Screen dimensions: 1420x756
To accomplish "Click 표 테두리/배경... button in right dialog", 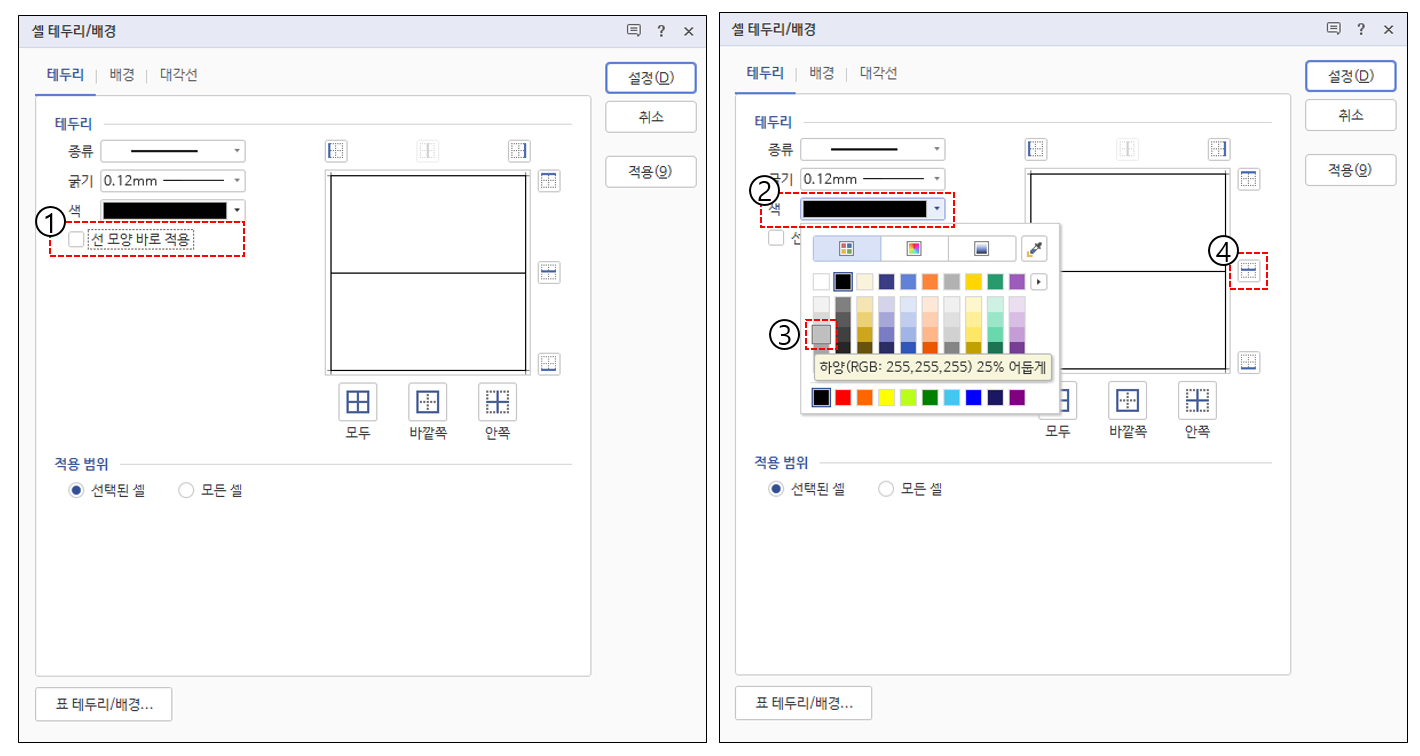I will click(804, 703).
